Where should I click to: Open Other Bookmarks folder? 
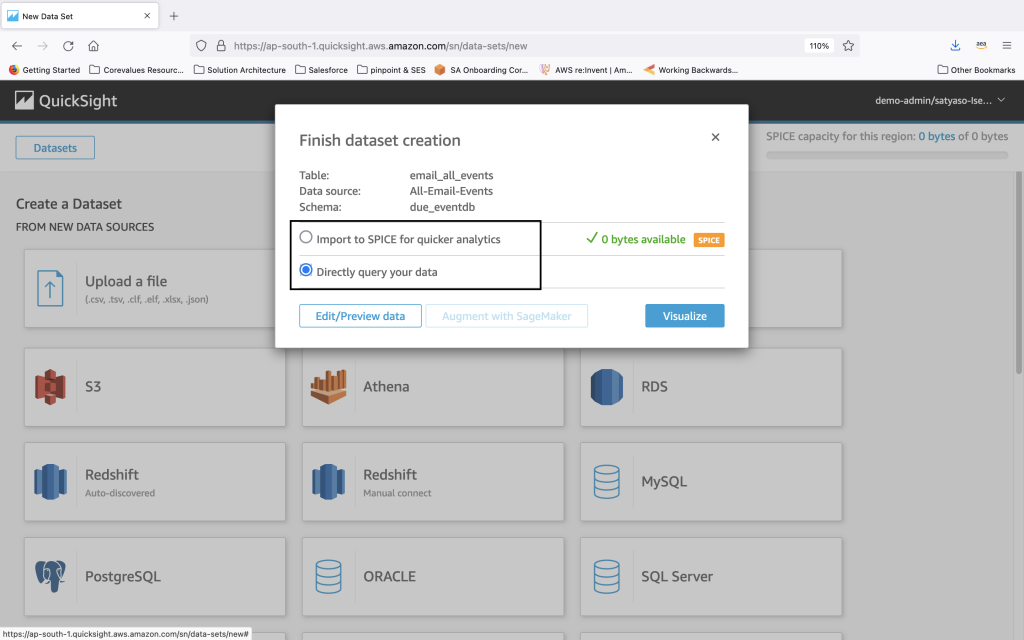[x=976, y=70]
